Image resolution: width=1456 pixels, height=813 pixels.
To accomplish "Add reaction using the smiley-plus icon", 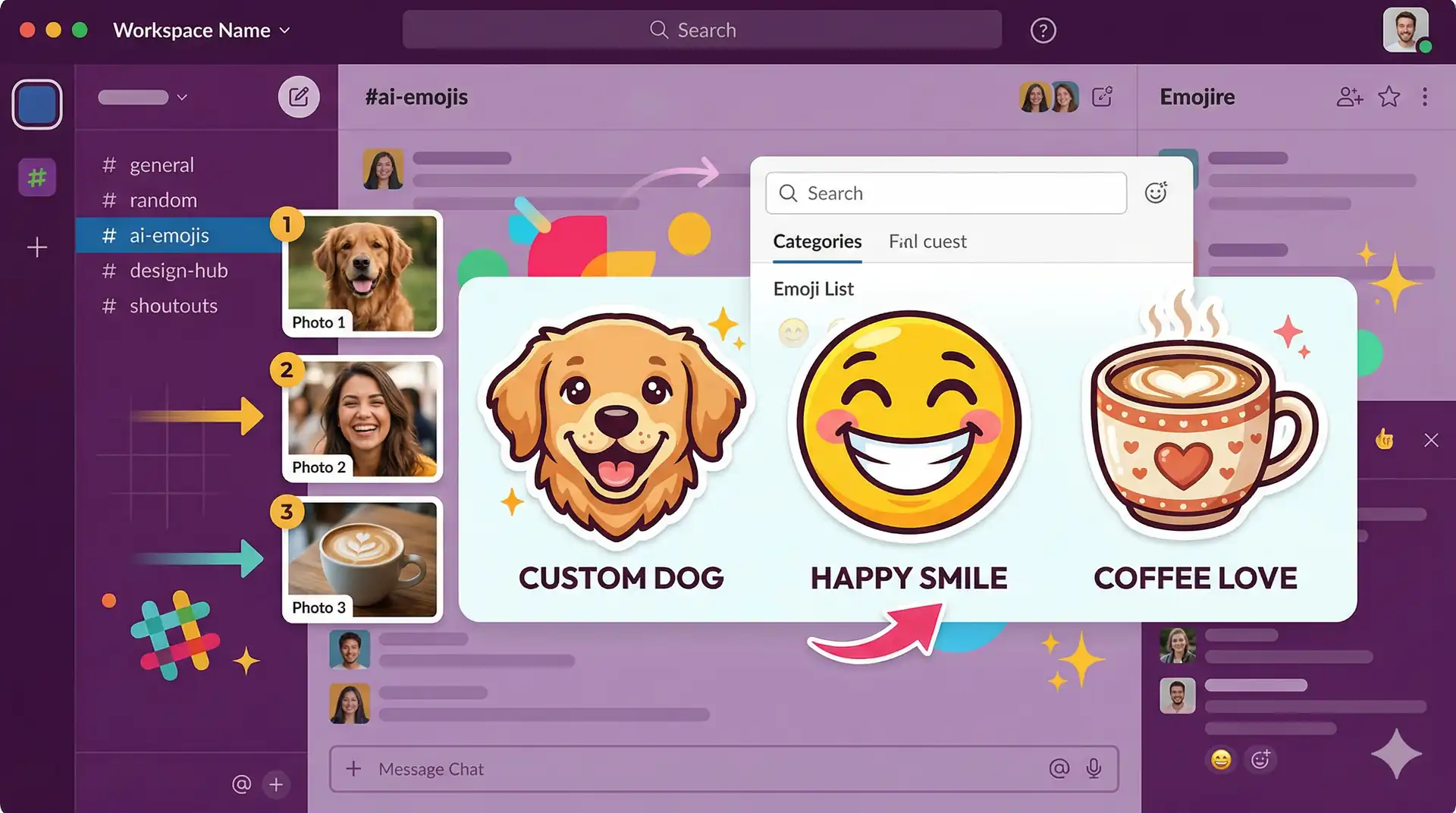I will (x=1260, y=759).
